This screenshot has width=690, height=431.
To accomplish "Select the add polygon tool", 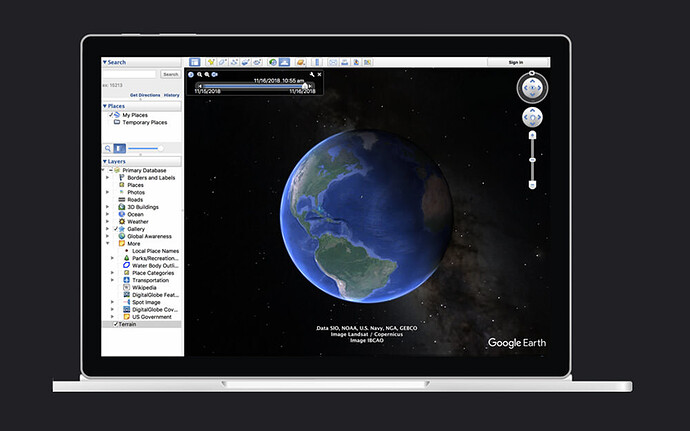I will click(x=223, y=62).
